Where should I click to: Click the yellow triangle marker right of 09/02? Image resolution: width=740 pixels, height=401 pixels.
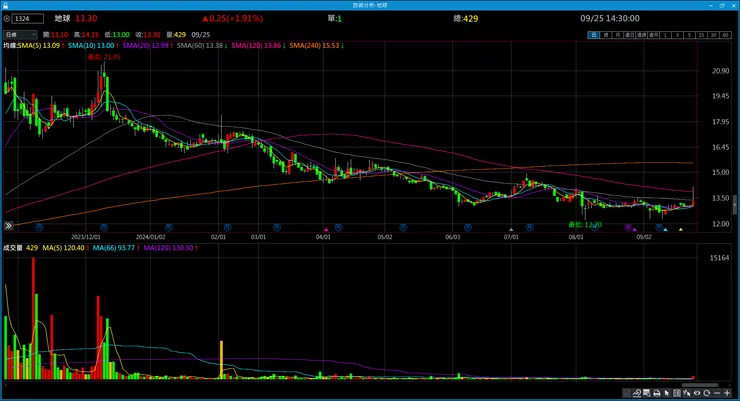pyautogui.click(x=681, y=230)
